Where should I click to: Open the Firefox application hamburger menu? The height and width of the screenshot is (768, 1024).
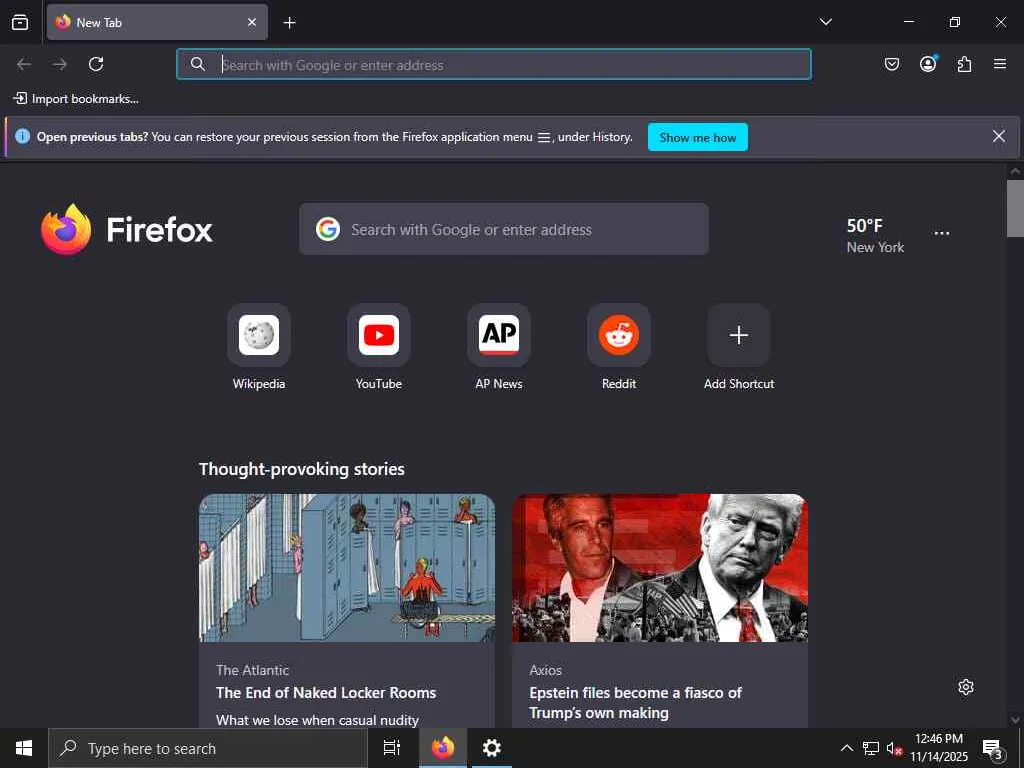[1000, 64]
